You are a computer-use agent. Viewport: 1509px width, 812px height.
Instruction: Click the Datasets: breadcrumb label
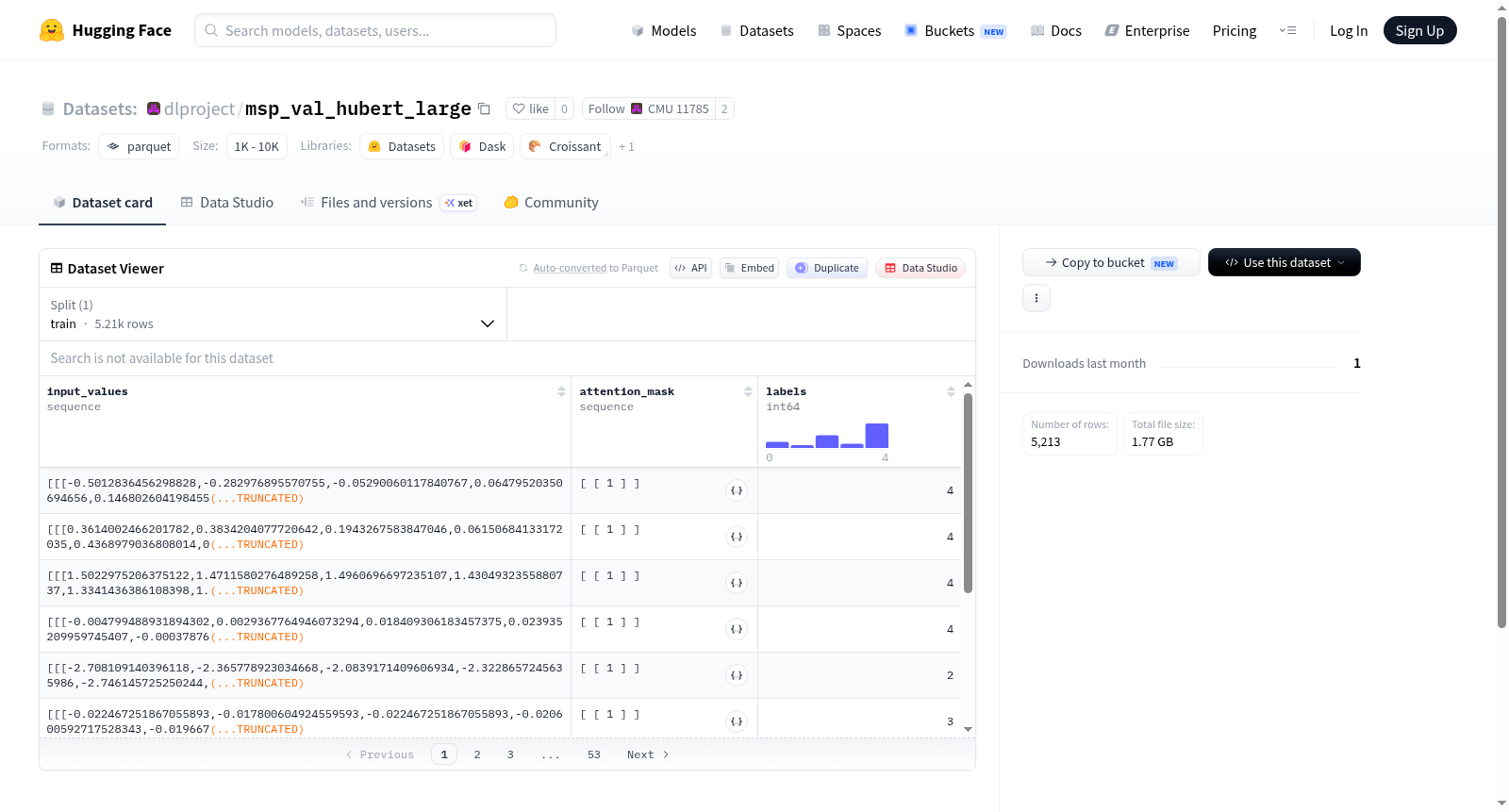coord(100,109)
